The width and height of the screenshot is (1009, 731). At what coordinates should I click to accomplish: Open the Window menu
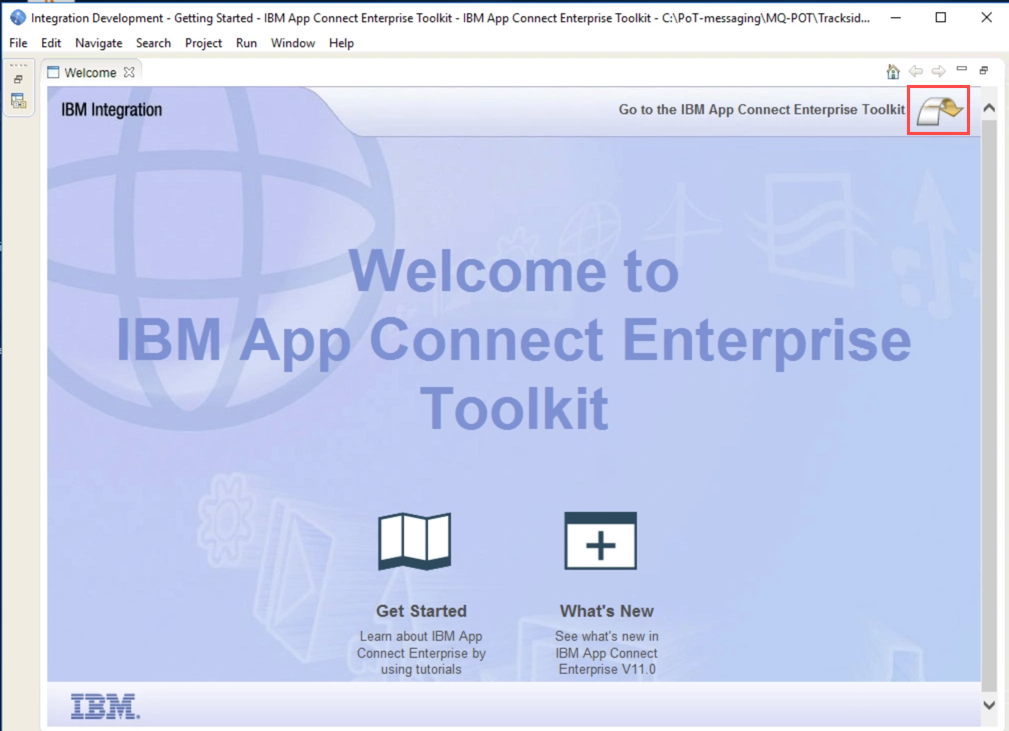293,43
